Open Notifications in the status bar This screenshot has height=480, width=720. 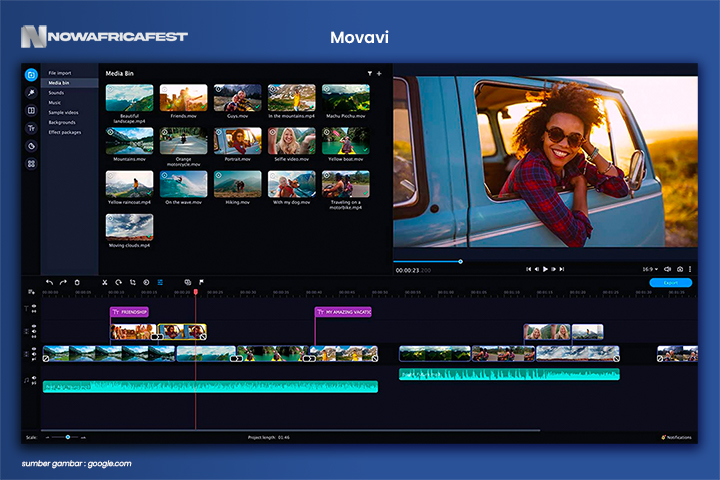pos(676,437)
